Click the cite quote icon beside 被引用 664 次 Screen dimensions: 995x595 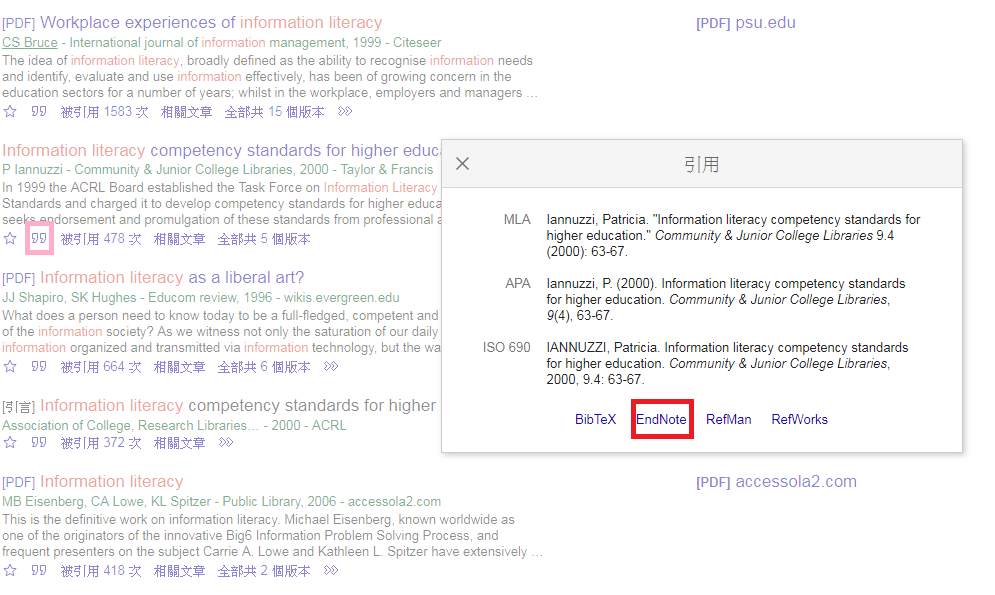39,366
